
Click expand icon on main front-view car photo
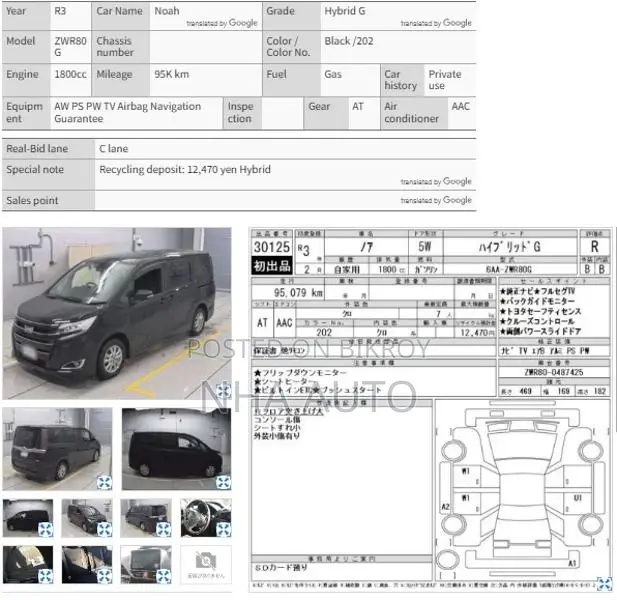click(224, 391)
